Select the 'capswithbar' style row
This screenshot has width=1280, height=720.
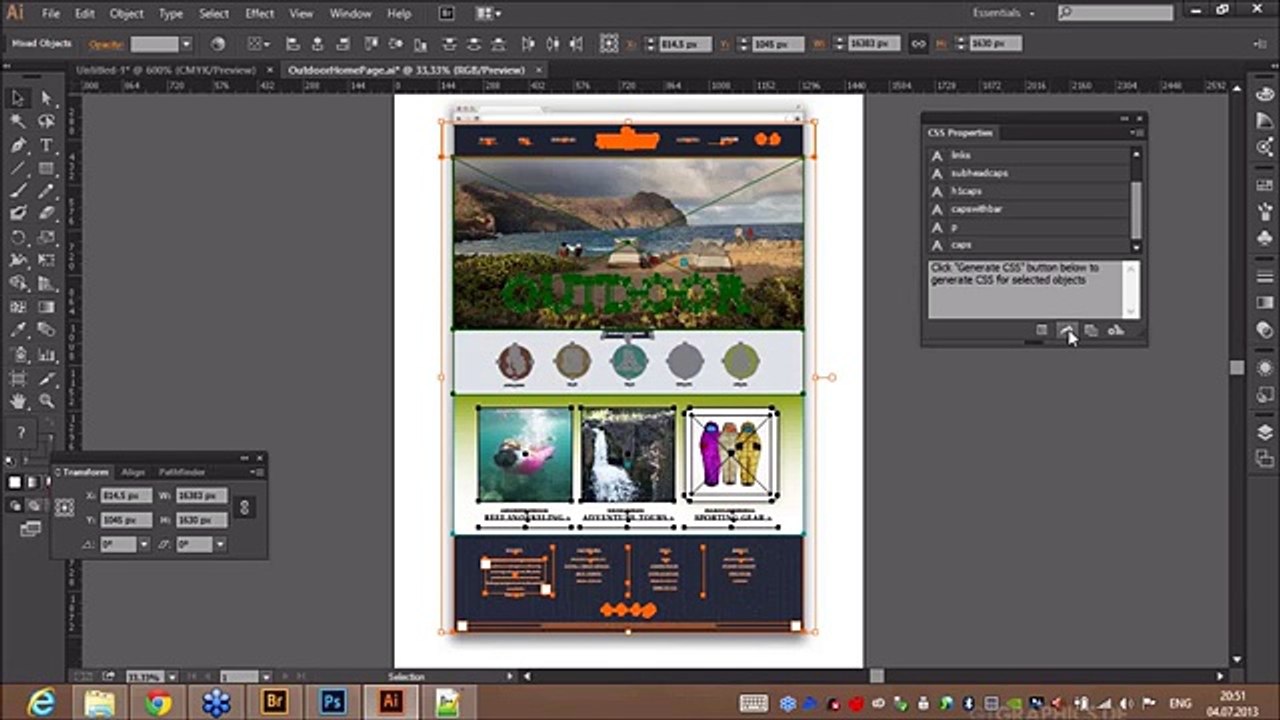[1027, 209]
